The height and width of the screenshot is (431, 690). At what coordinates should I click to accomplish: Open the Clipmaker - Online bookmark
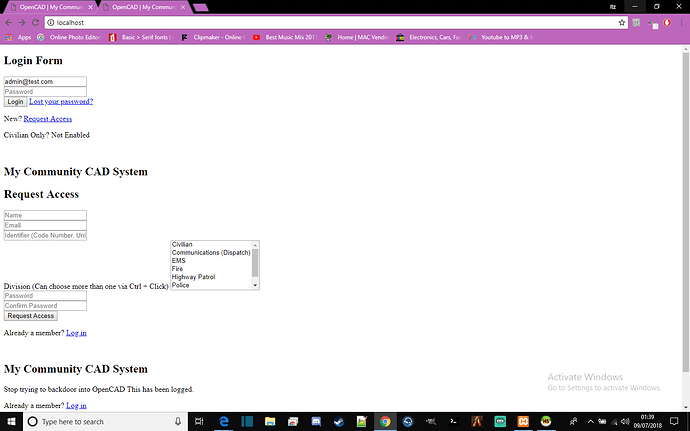214,37
